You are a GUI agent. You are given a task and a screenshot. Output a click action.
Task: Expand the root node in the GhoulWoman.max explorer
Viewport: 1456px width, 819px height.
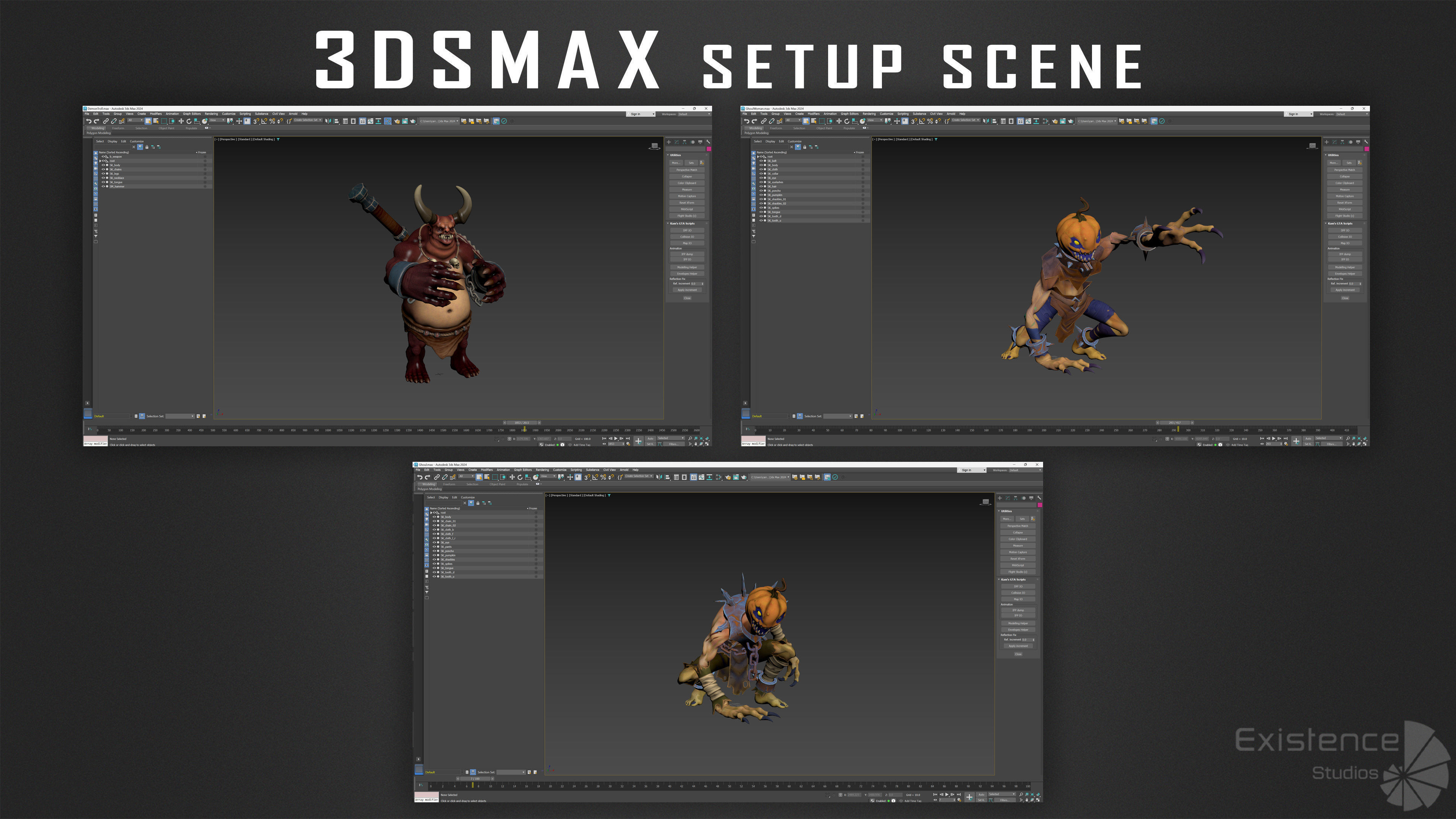[x=758, y=157]
